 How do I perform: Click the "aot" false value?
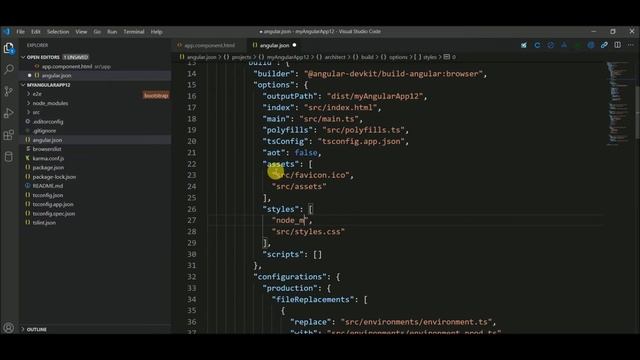(x=306, y=153)
